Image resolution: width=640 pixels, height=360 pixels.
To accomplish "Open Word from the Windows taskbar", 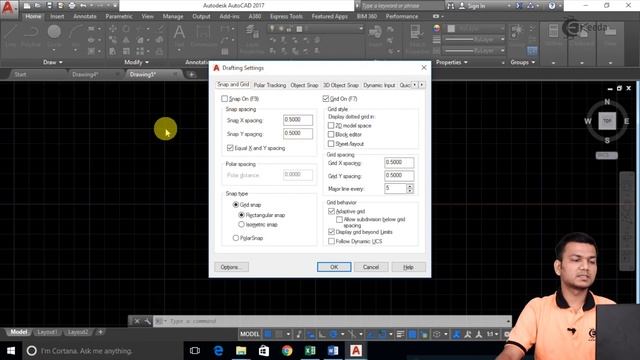I will pyautogui.click(x=333, y=351).
